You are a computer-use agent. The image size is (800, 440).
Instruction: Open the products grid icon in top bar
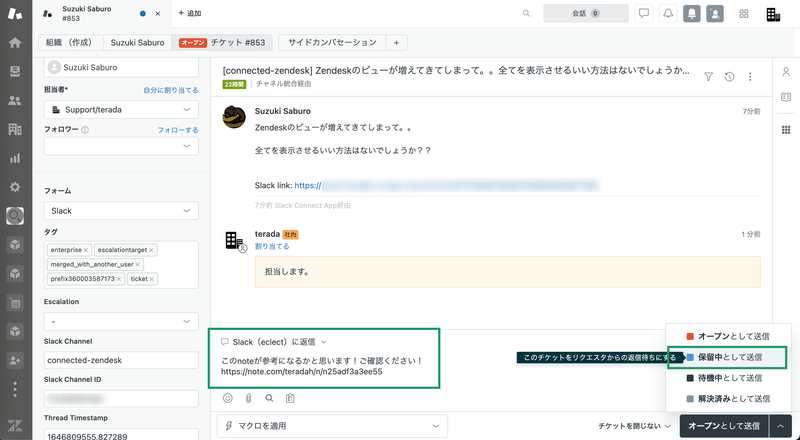tap(744, 14)
